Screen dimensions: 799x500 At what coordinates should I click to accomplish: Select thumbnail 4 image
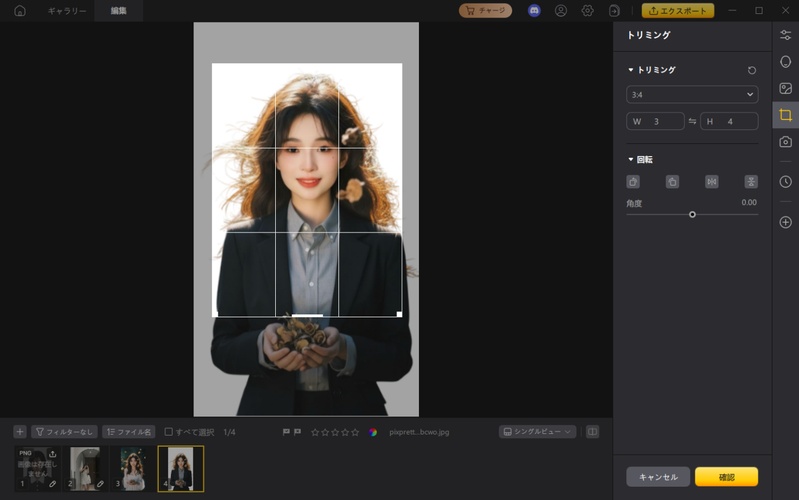coord(181,469)
